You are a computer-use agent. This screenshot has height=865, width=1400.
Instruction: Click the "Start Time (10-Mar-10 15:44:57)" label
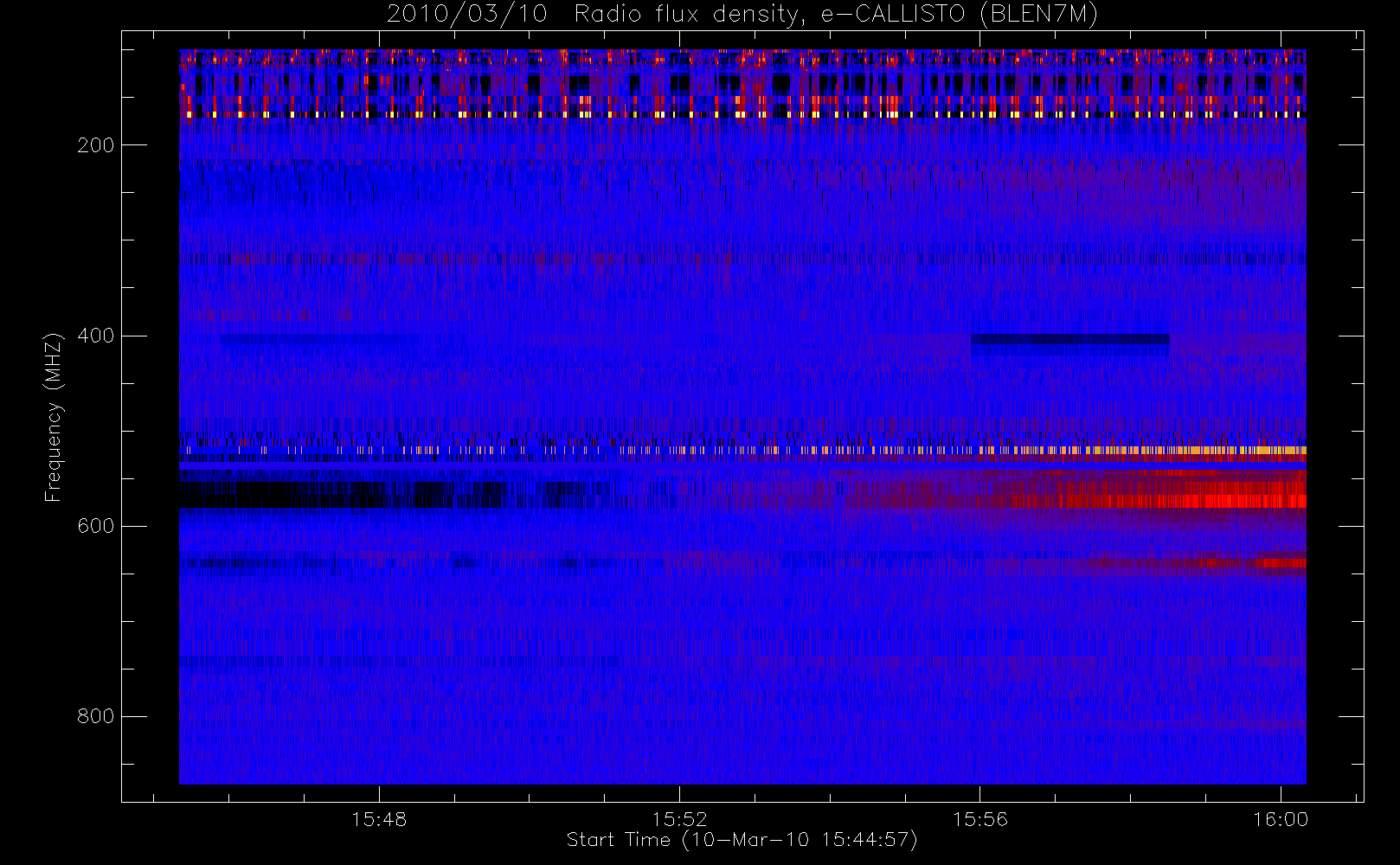click(x=742, y=840)
